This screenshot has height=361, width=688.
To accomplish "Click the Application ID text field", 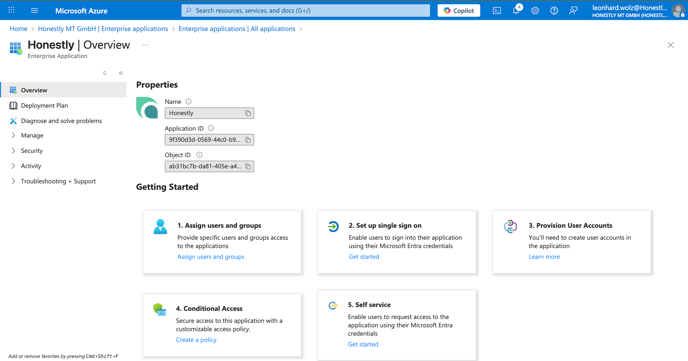I will pyautogui.click(x=209, y=140).
